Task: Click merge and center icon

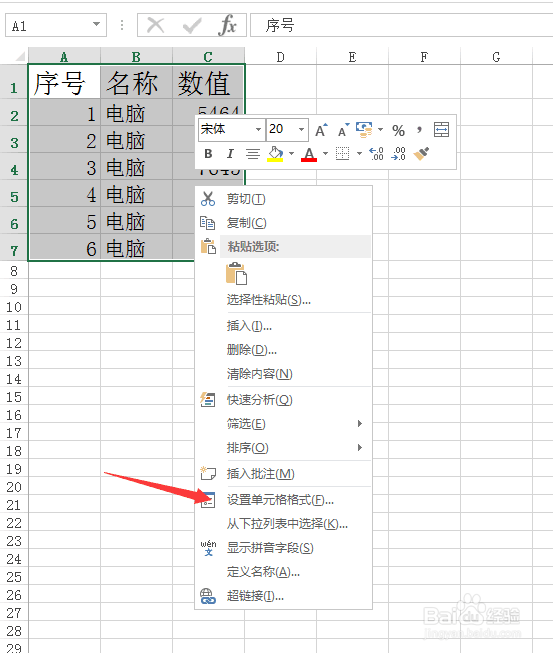Action: coord(441,130)
